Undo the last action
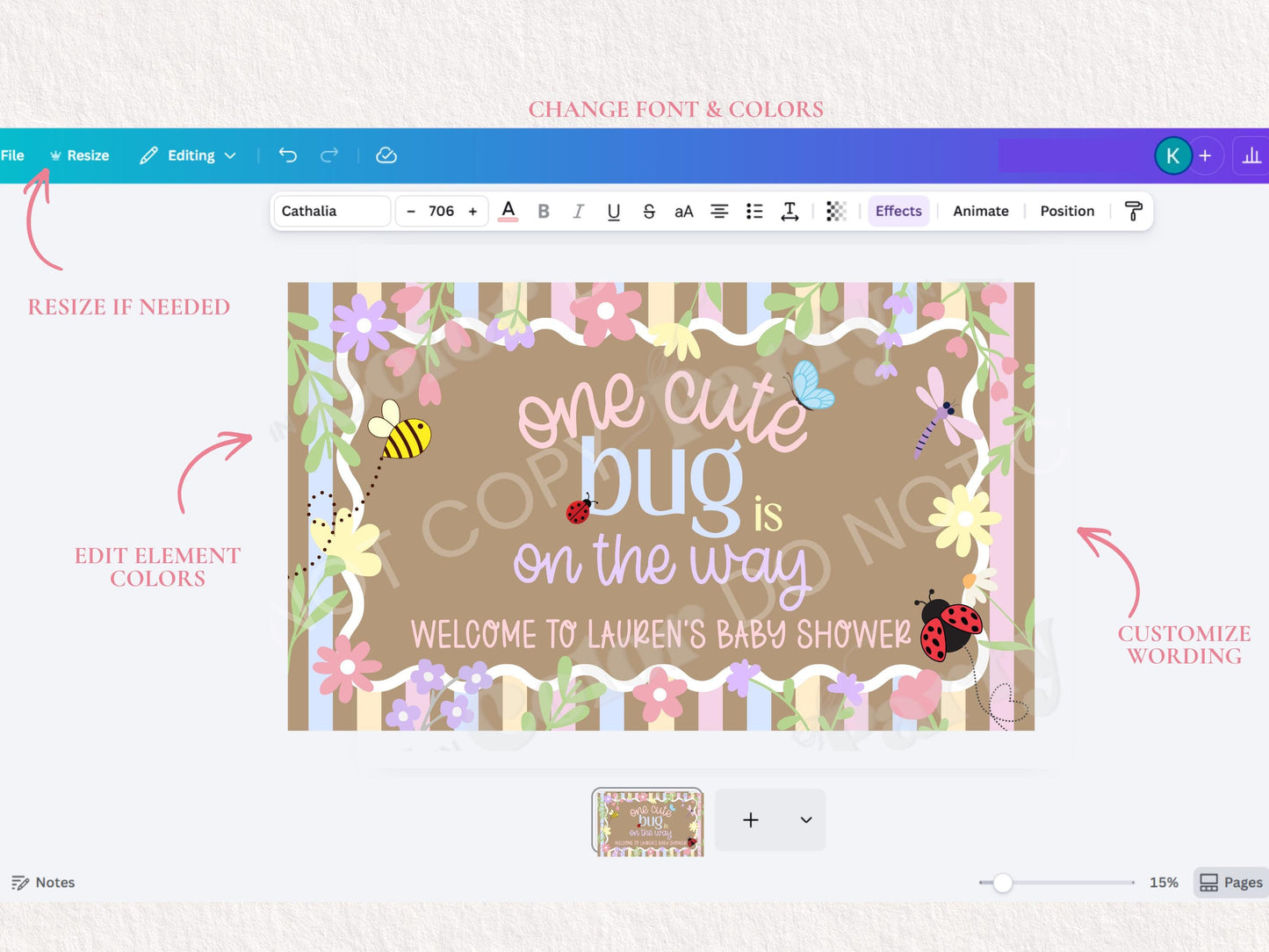Screen dimensions: 1269x952 click(288, 155)
